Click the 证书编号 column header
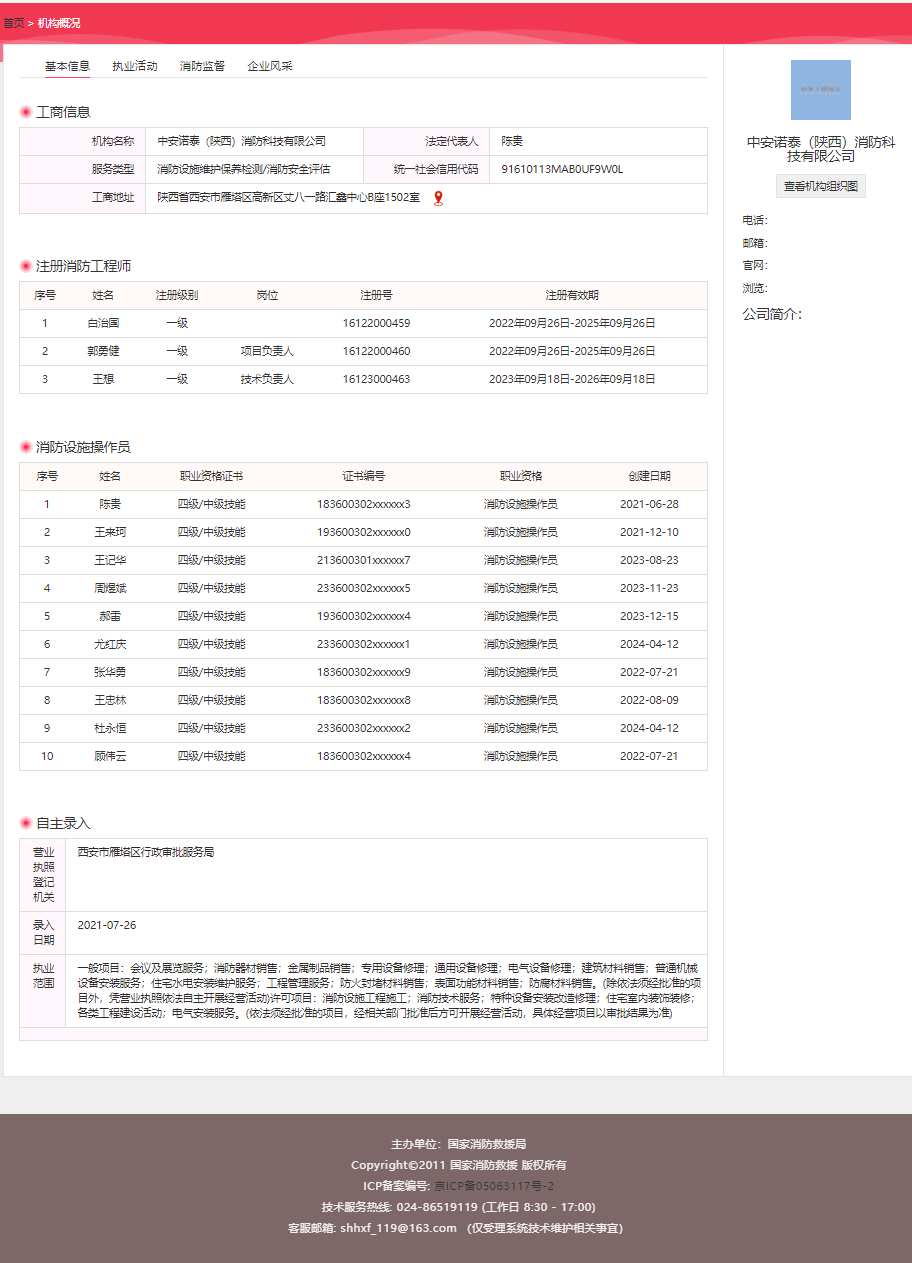Viewport: 912px width, 1263px height. [x=364, y=476]
